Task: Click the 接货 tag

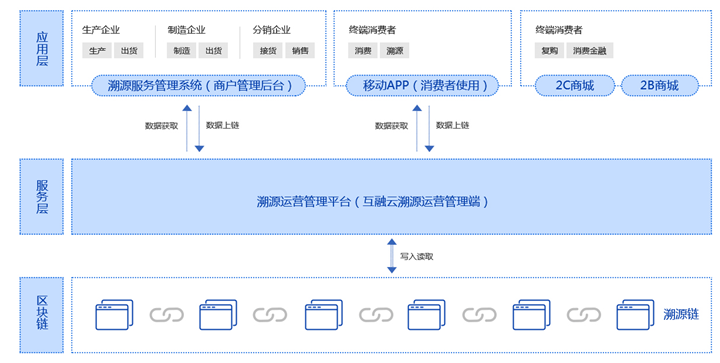Action: (268, 50)
